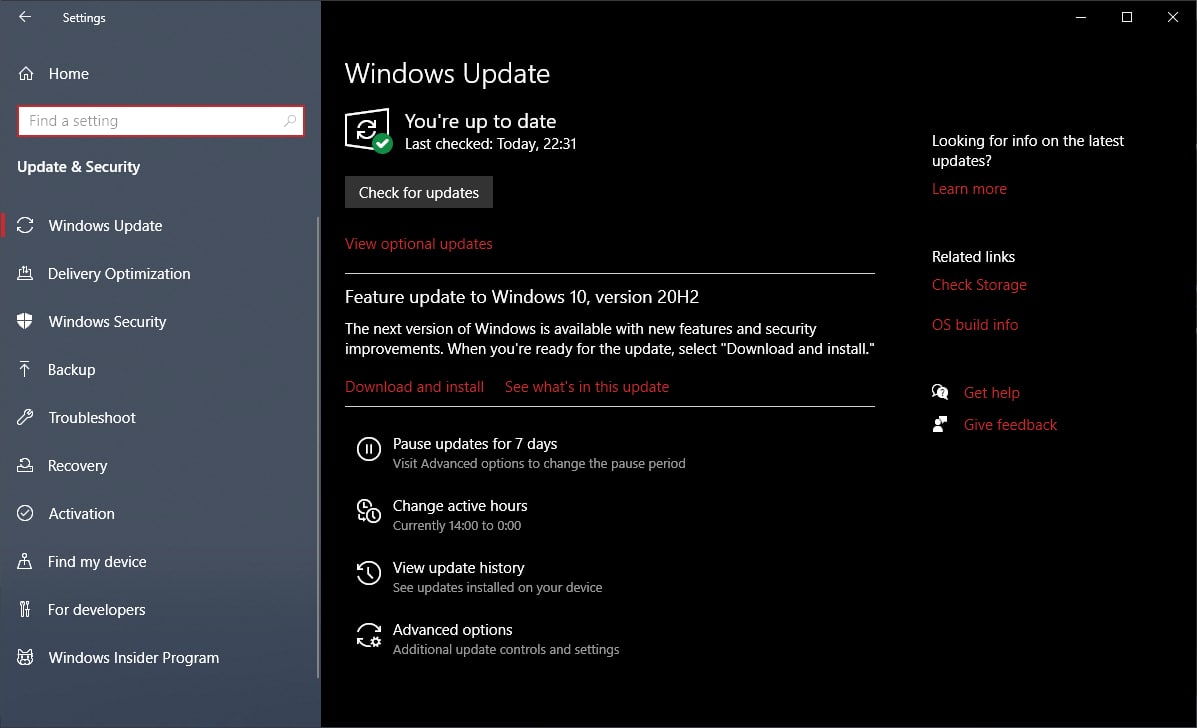The image size is (1197, 728).
Task: Open Delivery Optimization page
Action: (119, 274)
